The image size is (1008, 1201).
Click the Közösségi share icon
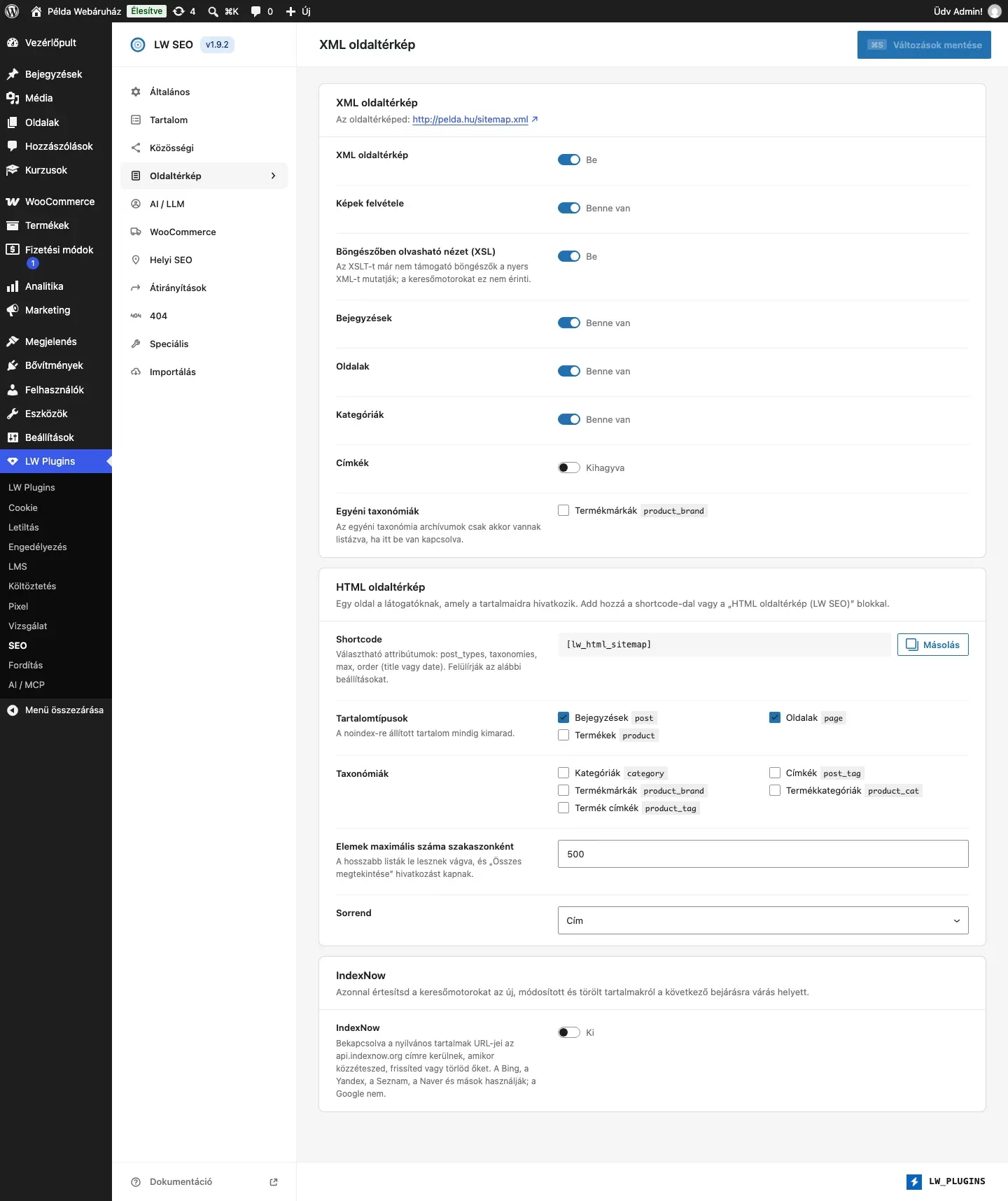(x=136, y=148)
